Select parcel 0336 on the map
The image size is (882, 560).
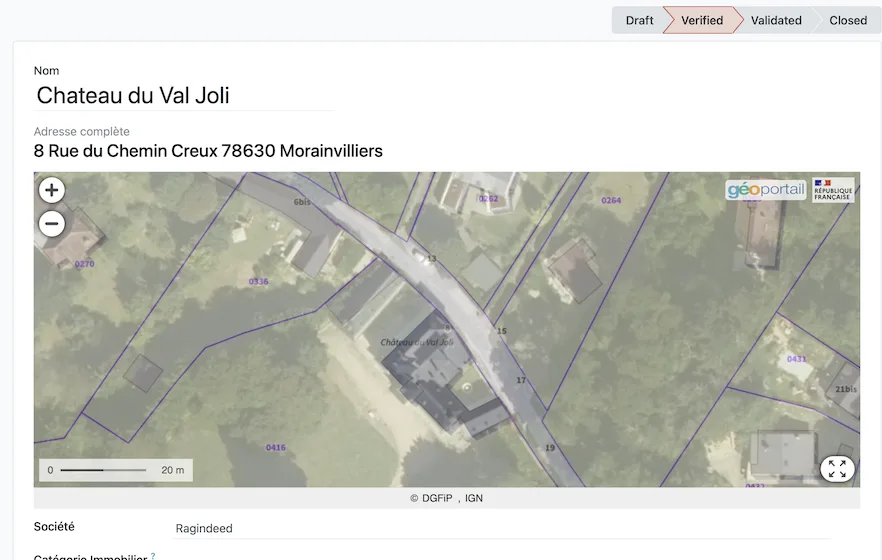point(258,281)
